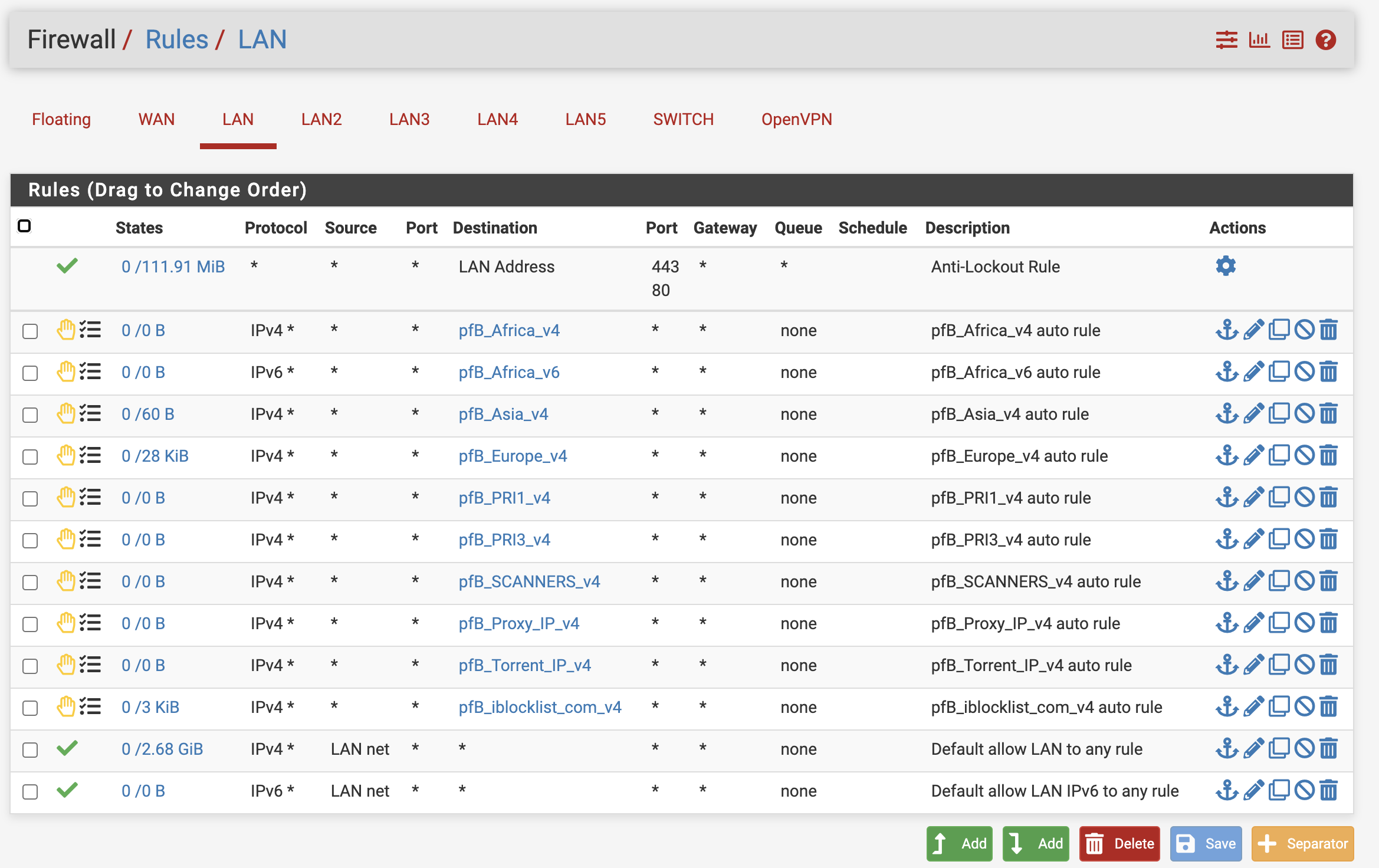
Task: Check the pfB_Europe_v4 rule checkbox
Action: (x=30, y=457)
